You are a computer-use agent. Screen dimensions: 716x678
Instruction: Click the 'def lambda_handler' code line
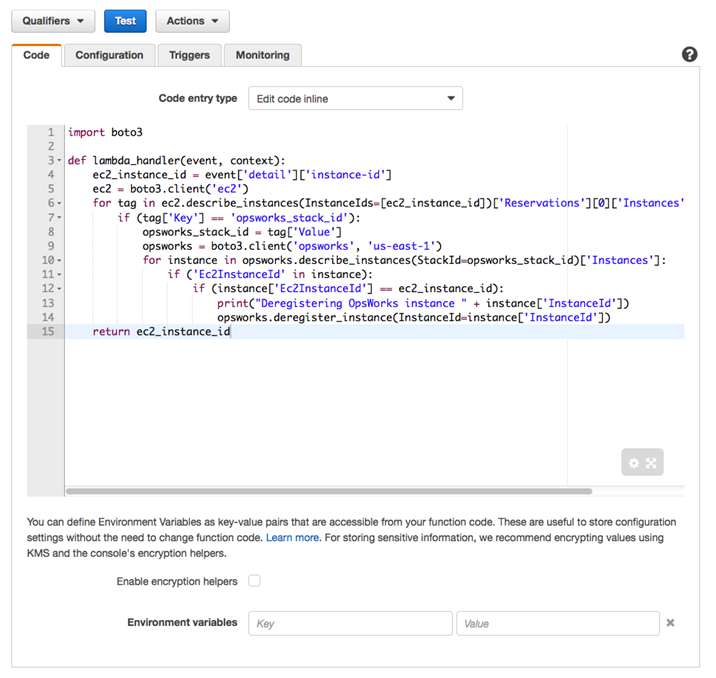click(176, 161)
